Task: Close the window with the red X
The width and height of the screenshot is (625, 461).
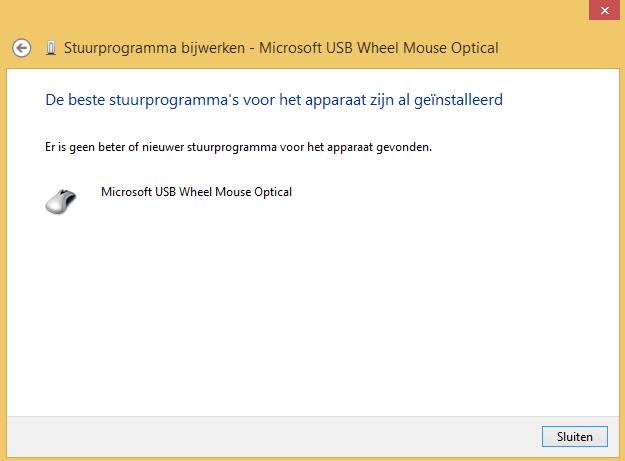Action: click(603, 8)
